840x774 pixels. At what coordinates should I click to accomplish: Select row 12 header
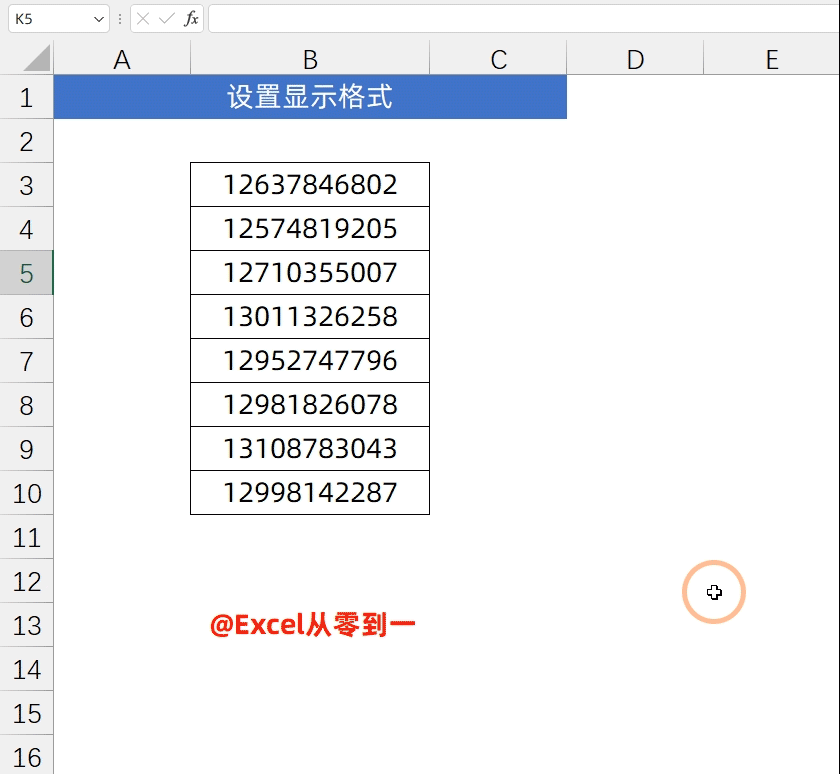[x=26, y=581]
